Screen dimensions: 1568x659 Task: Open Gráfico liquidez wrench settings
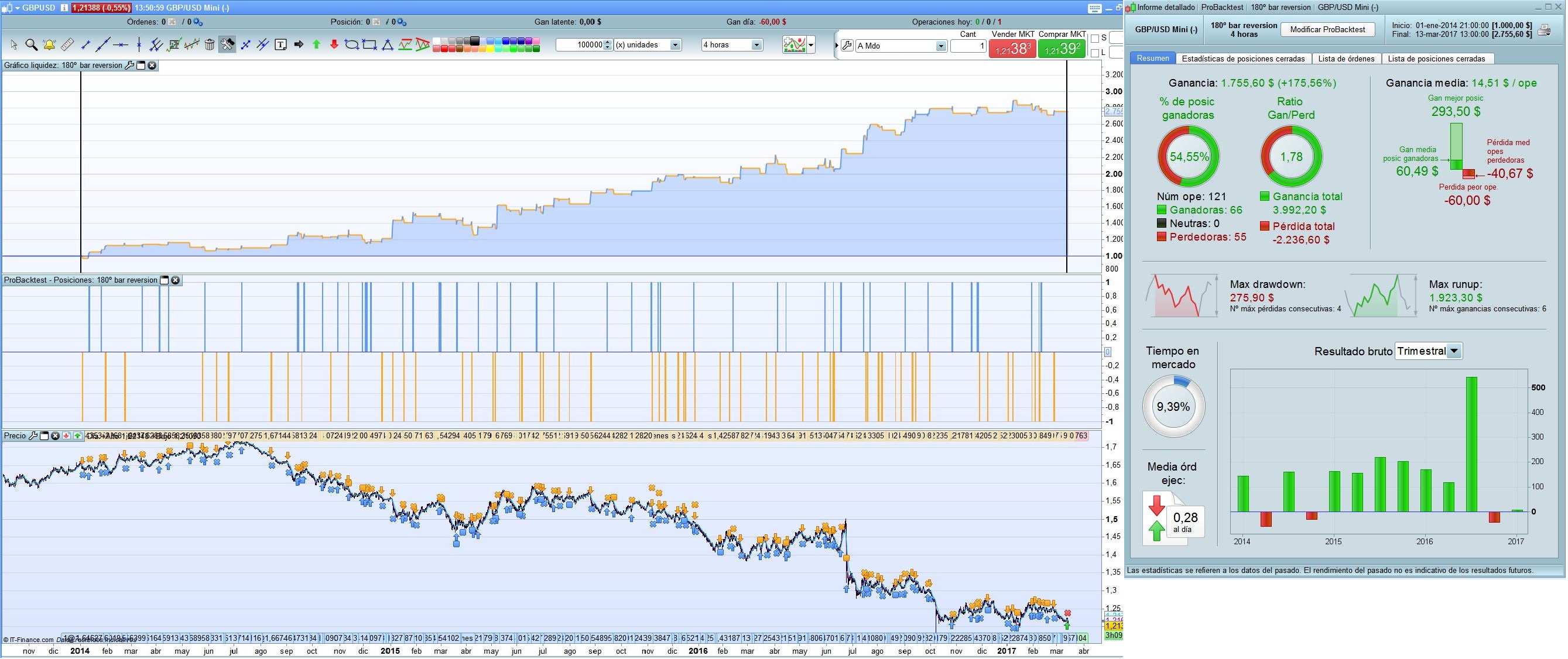click(129, 65)
